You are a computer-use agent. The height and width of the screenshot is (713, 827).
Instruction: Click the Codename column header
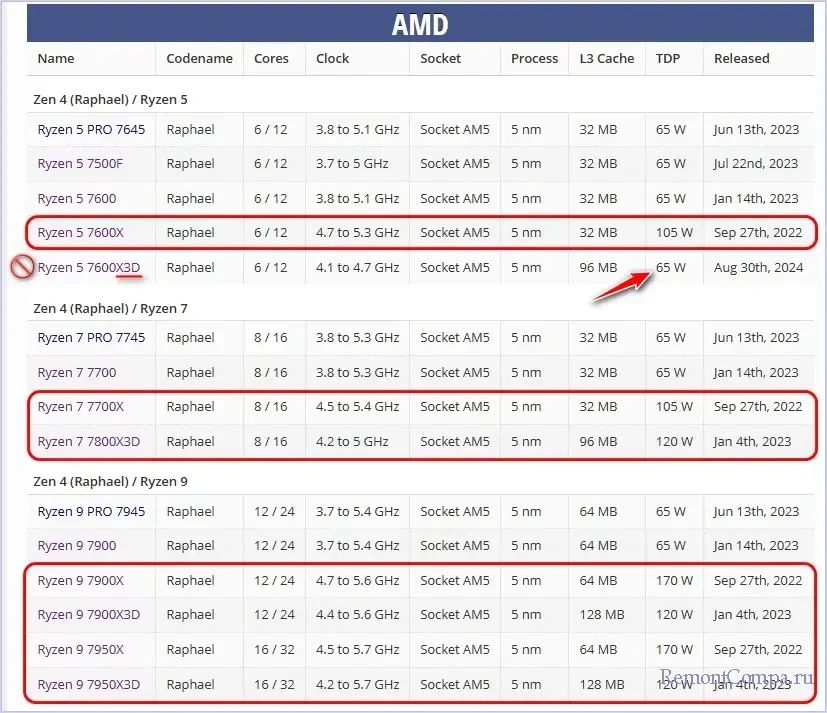(x=199, y=59)
